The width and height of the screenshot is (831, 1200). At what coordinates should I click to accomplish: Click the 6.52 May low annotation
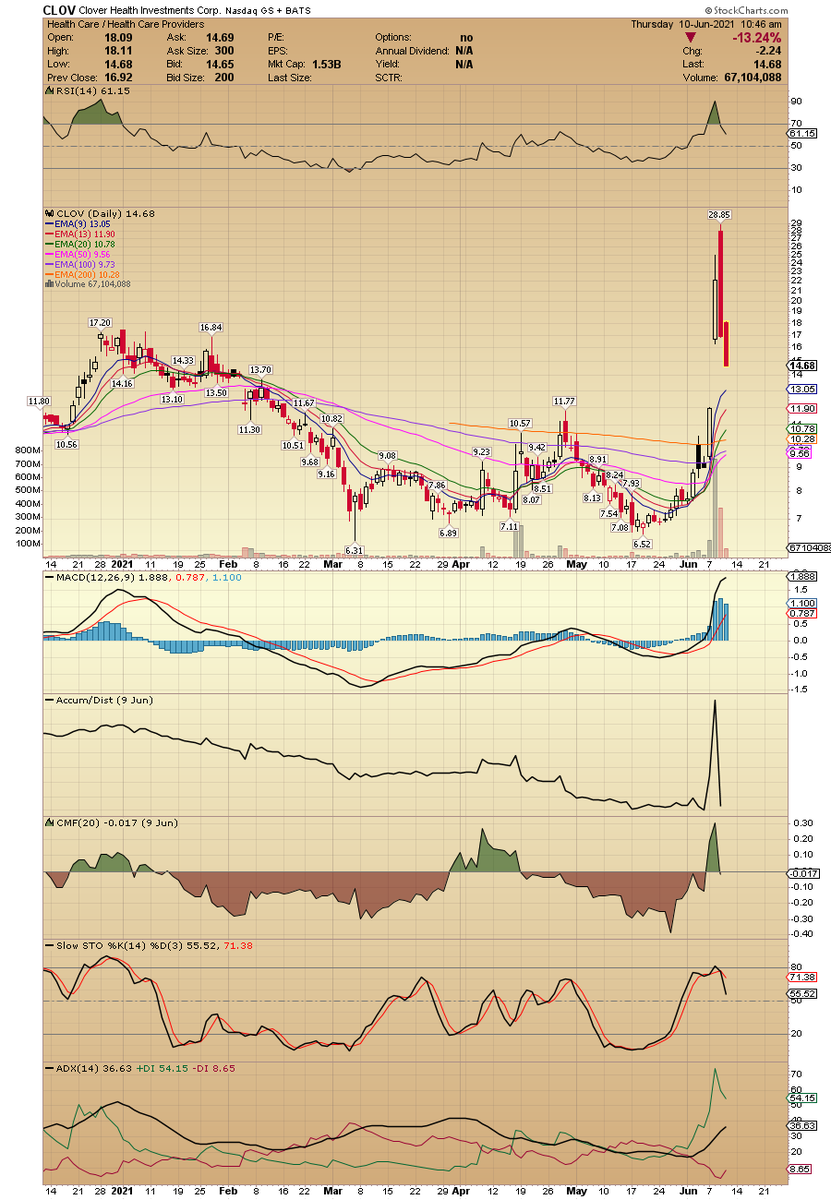click(x=641, y=544)
